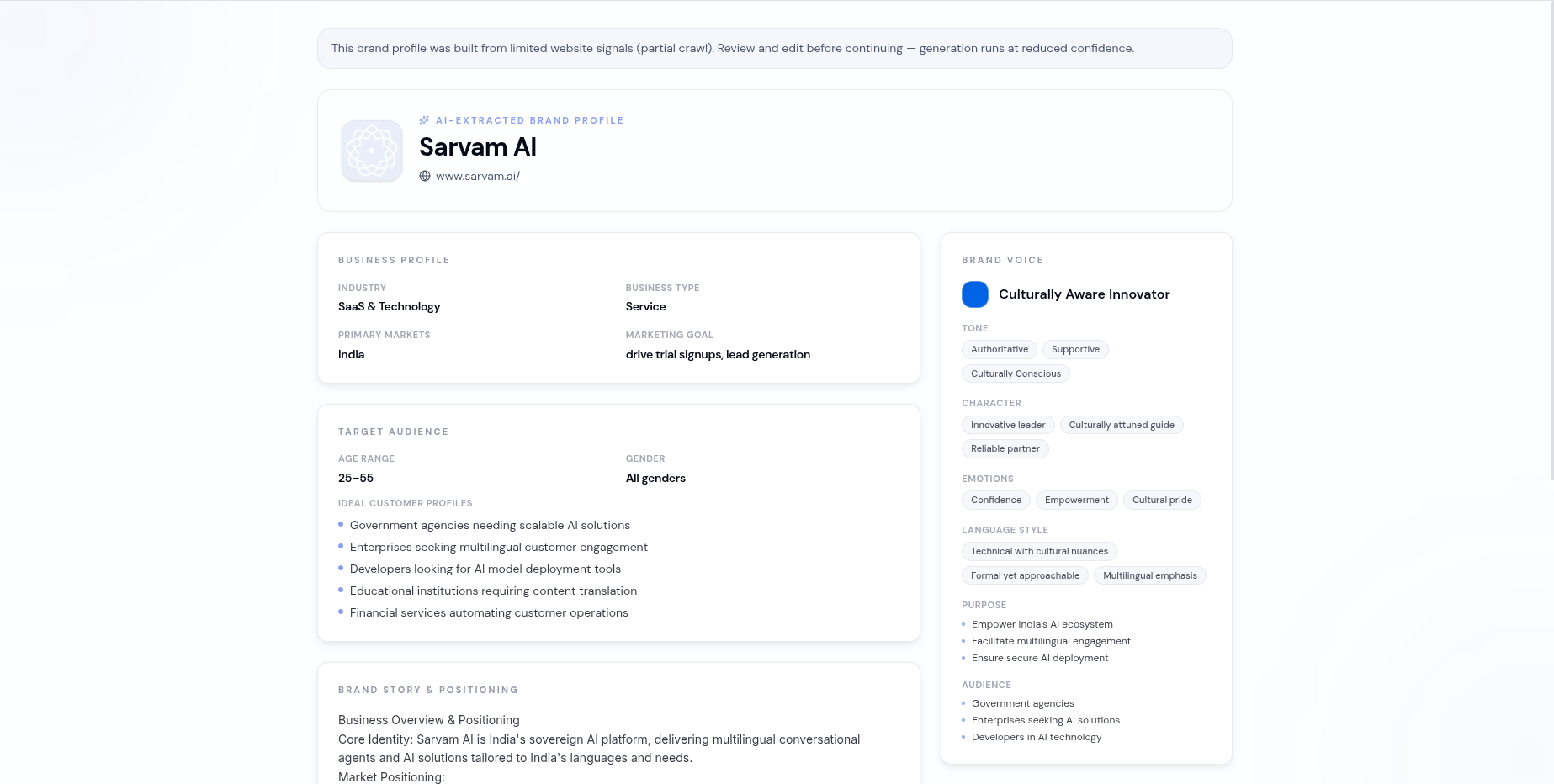Viewport: 1554px width, 784px height.
Task: Click the Language Style label
Action: [x=1005, y=531]
